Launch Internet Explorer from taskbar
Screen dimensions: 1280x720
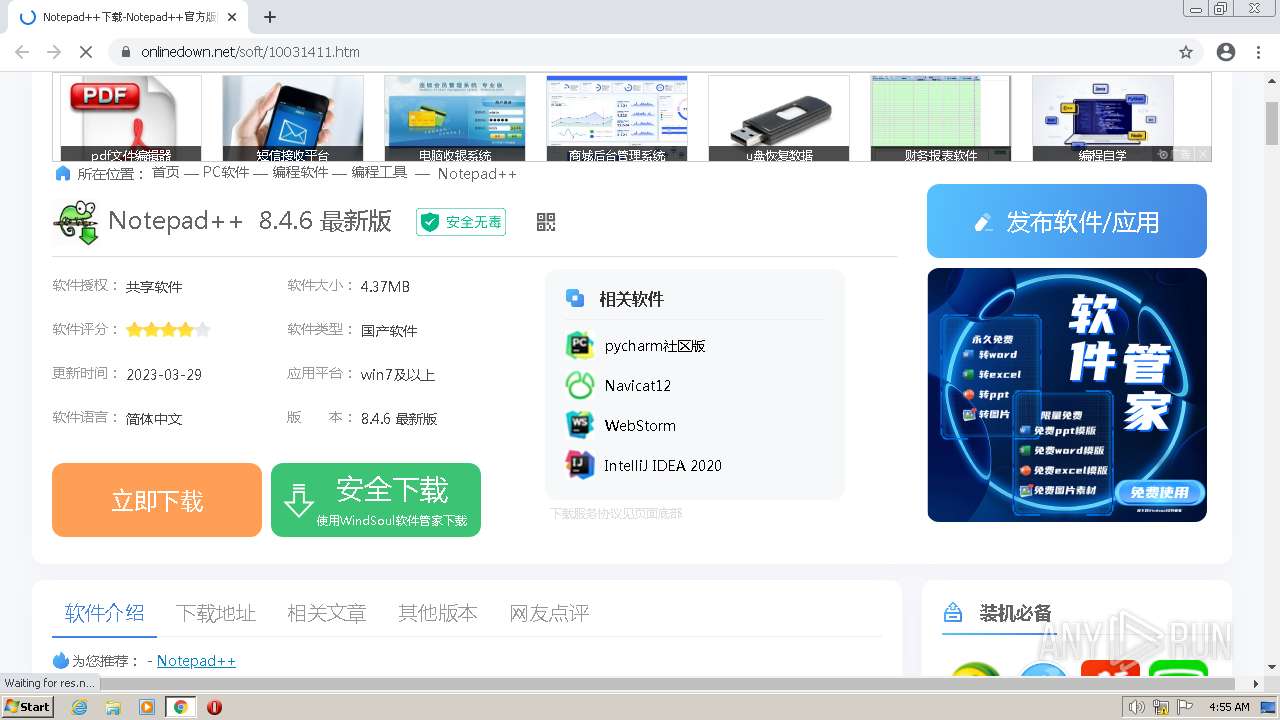[x=80, y=707]
